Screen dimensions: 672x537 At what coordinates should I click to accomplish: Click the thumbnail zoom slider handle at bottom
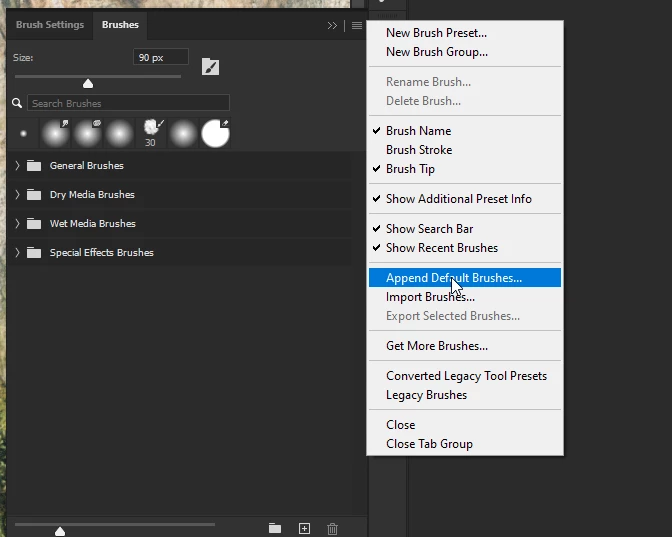[60, 531]
